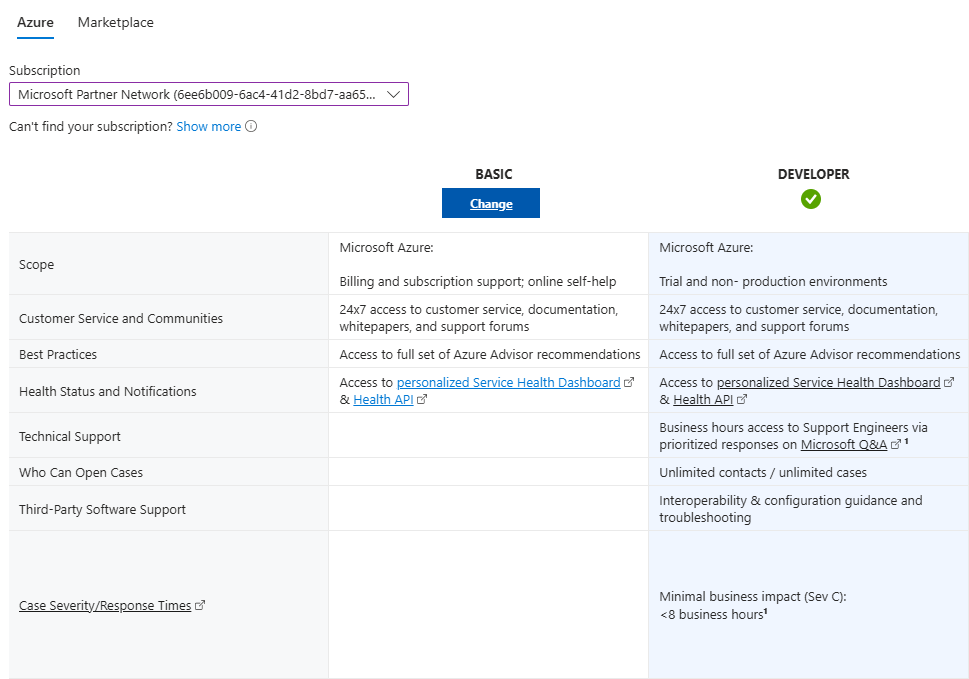Click external link icon beside Microsoft Q&A
The width and height of the screenshot is (969, 679).
pos(894,443)
